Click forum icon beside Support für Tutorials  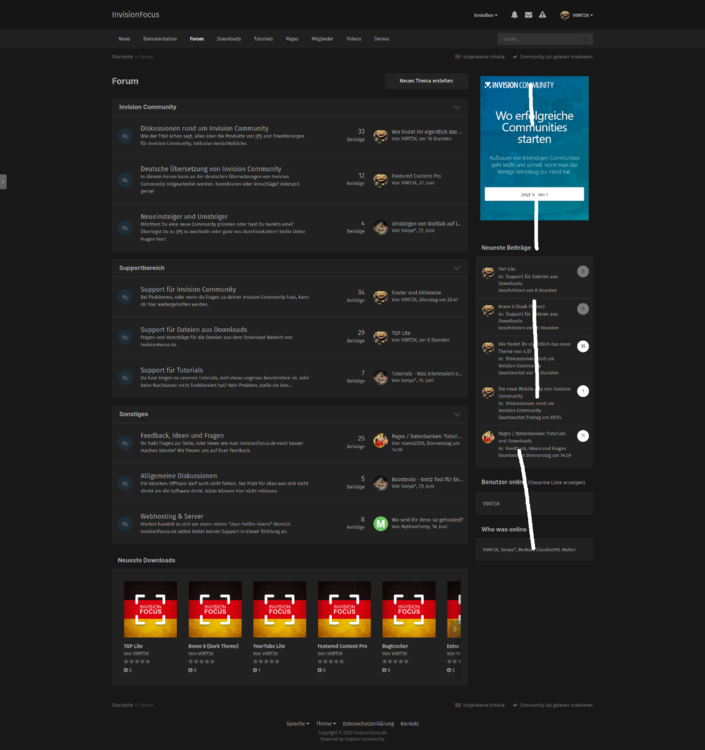pyautogui.click(x=124, y=378)
